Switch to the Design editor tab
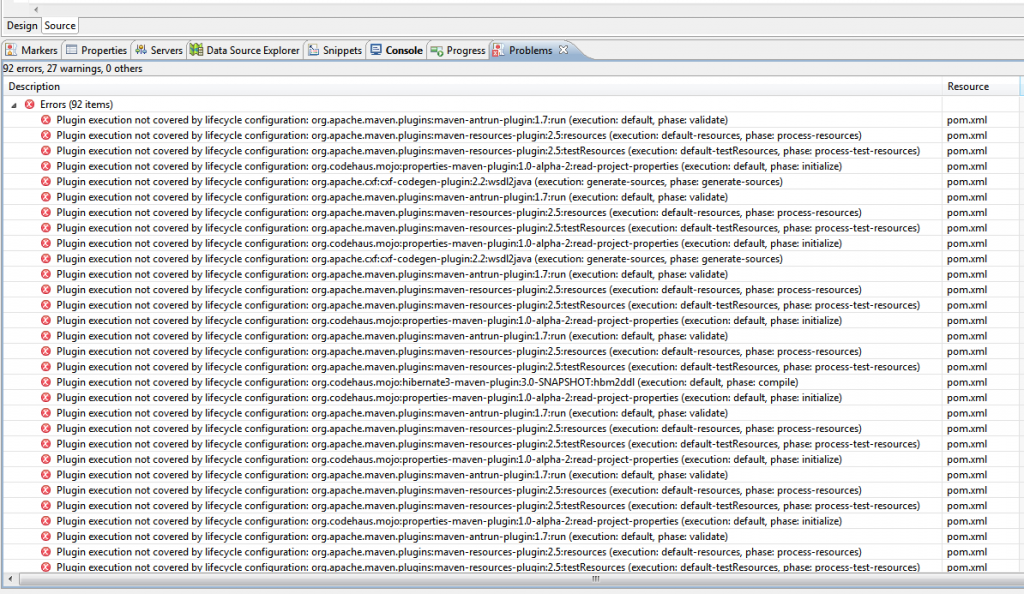This screenshot has height=594, width=1024. (22, 25)
